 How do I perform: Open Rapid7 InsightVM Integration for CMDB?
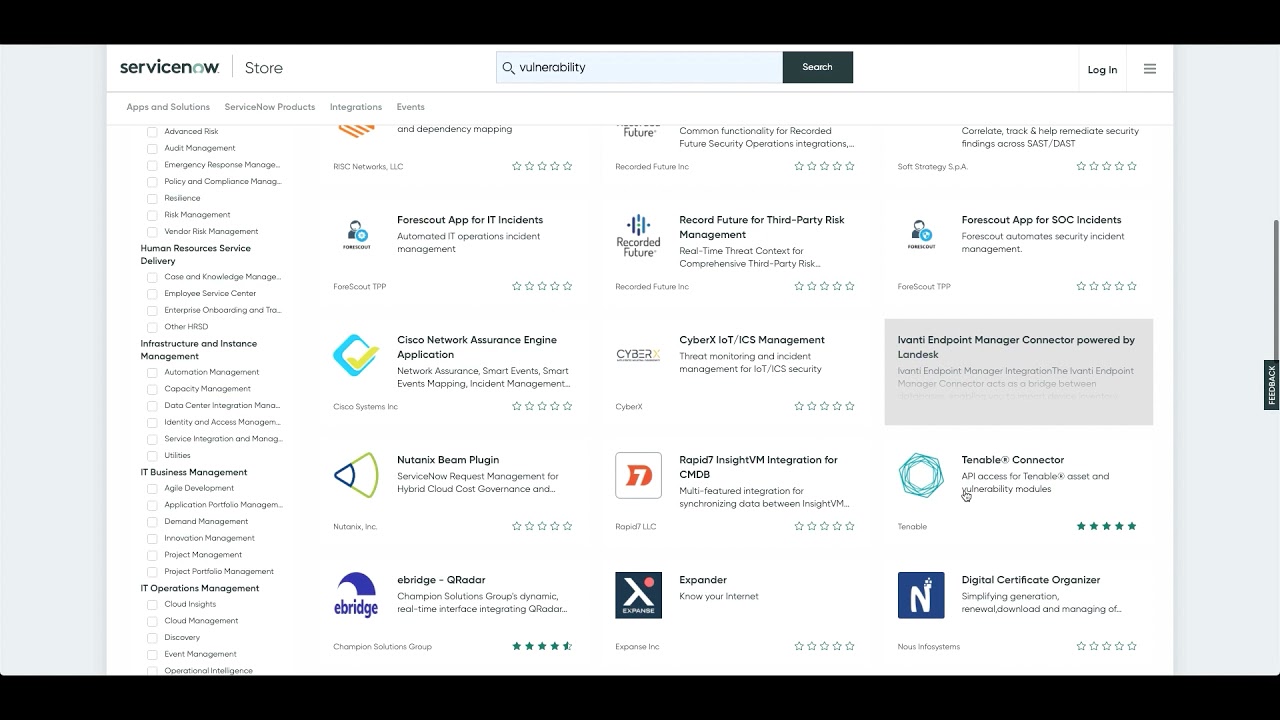[x=758, y=467]
